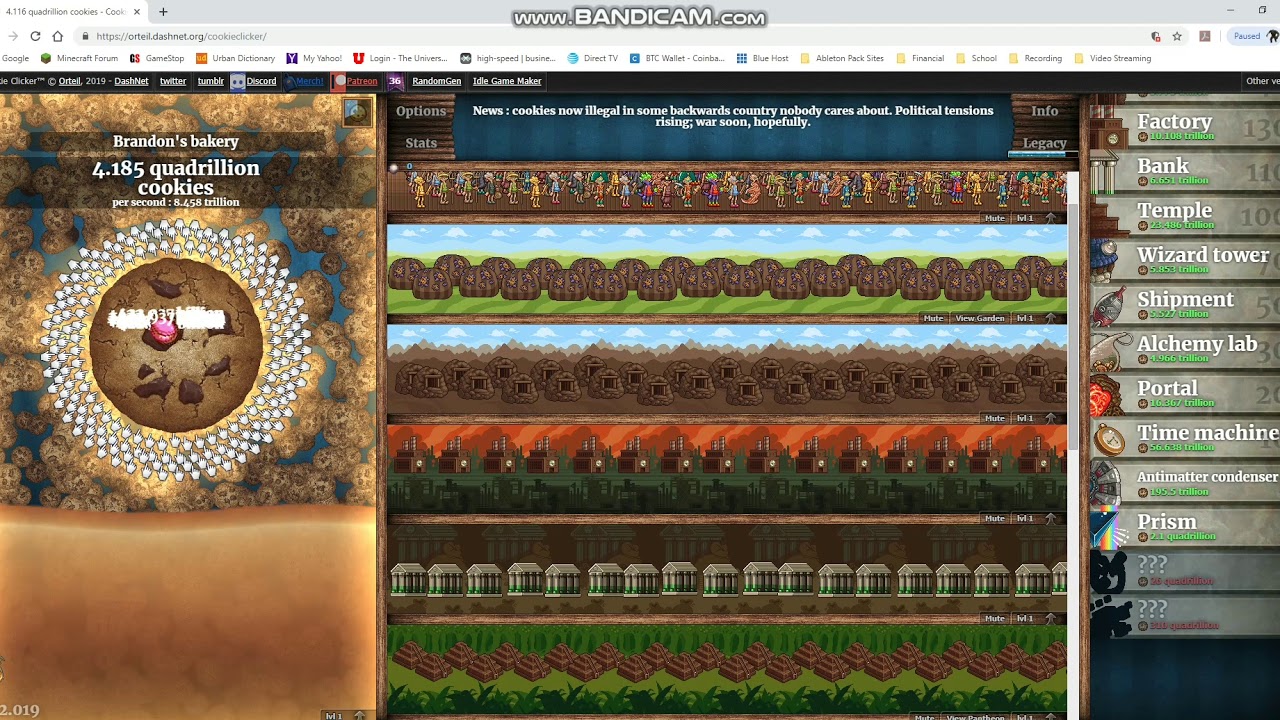Open the Patreon link in game bar
The image size is (1280, 720).
pyautogui.click(x=356, y=81)
